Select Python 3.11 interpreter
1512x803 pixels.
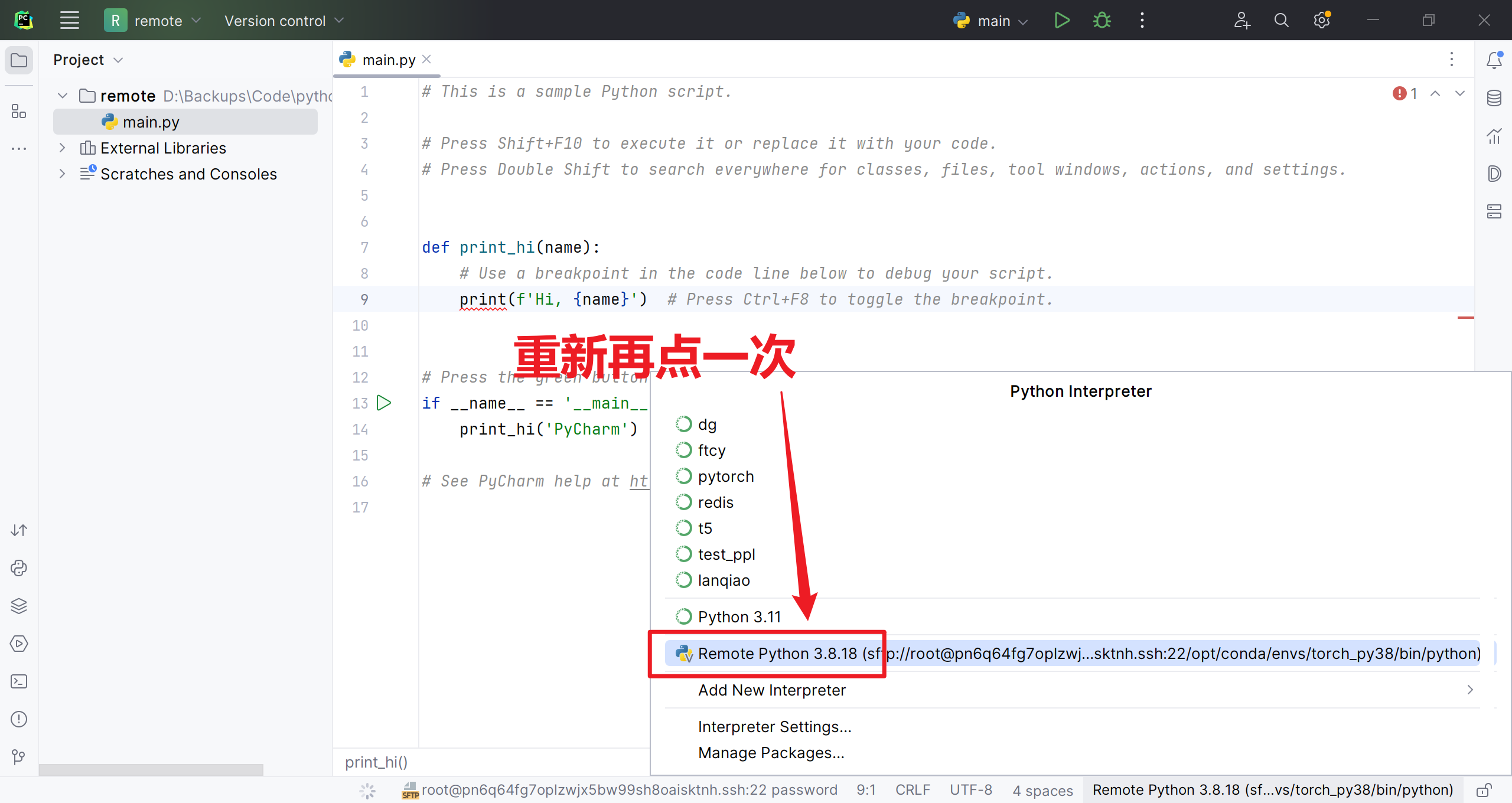(1073, 616)
